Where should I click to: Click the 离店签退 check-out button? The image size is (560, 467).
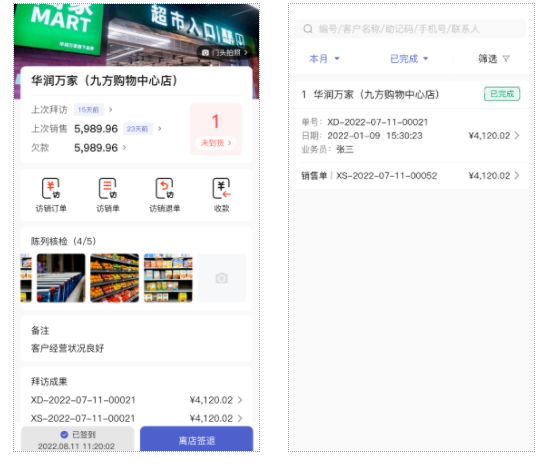pyautogui.click(x=197, y=439)
